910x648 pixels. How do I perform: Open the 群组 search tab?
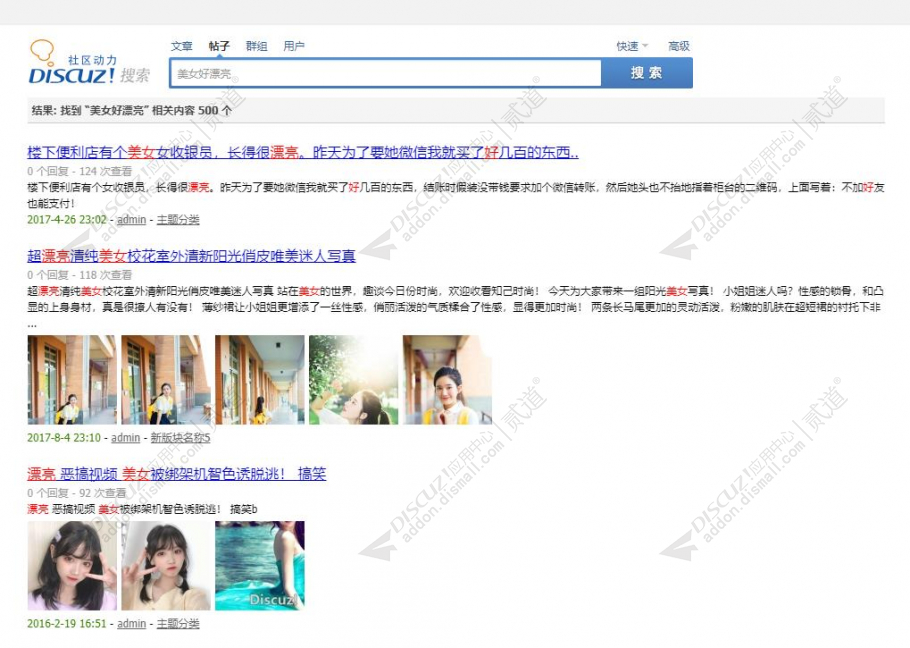pos(256,46)
